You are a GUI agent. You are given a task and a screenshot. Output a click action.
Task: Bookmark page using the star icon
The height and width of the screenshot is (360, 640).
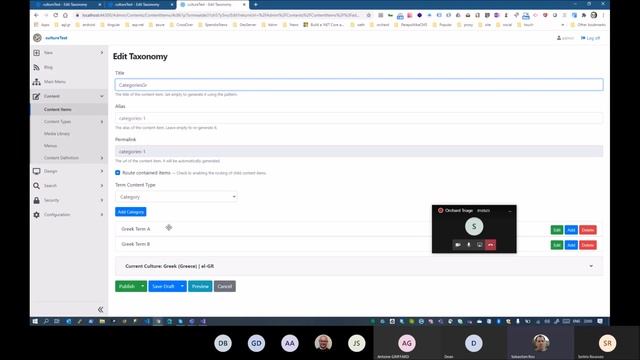click(x=369, y=15)
